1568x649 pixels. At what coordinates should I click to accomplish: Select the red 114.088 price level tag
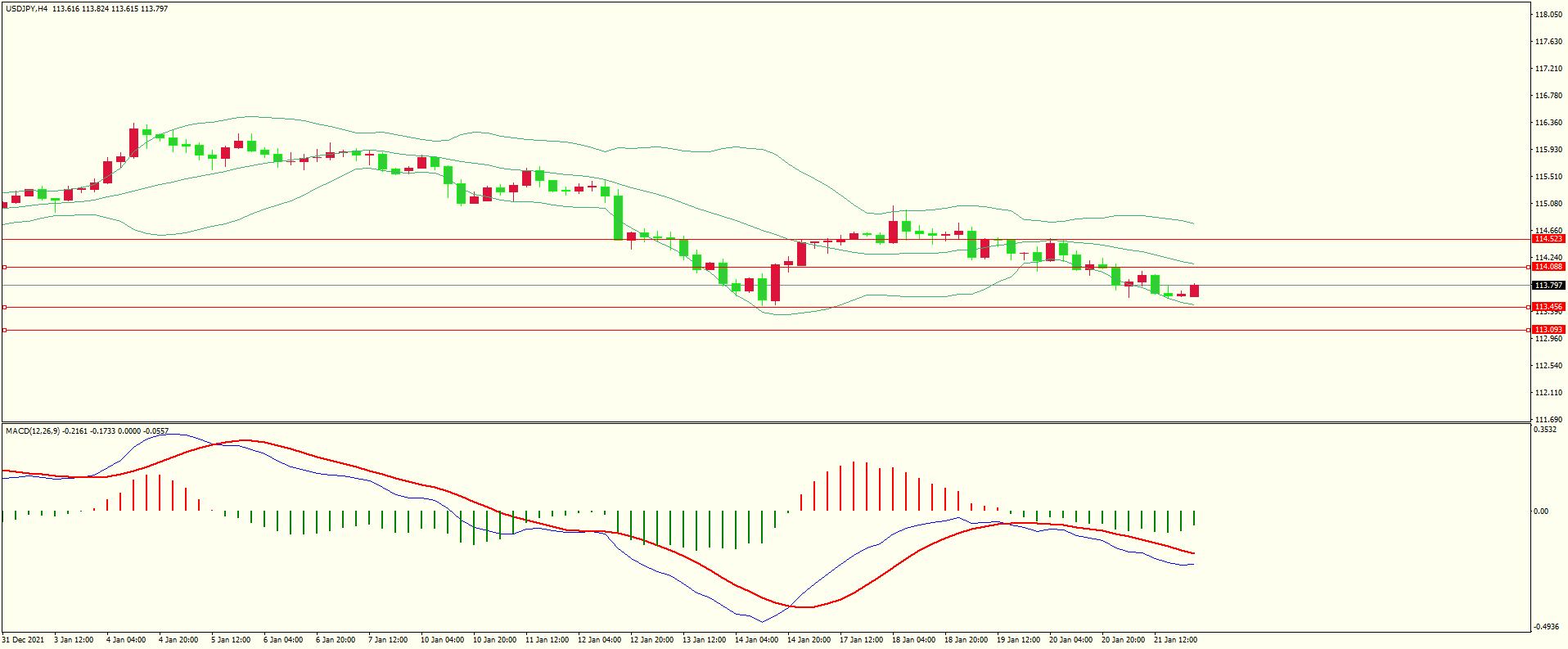[1548, 267]
